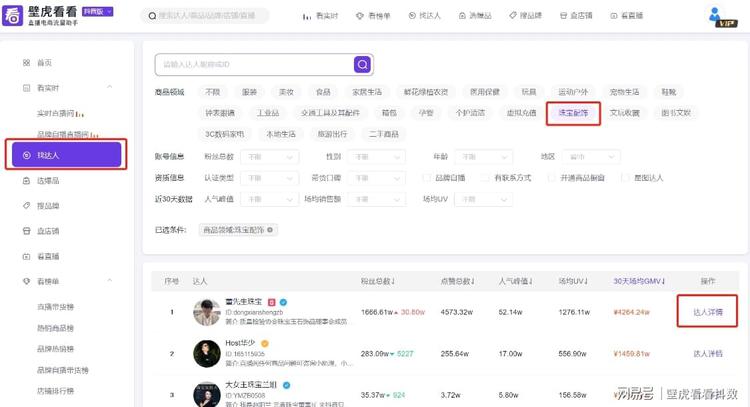Open the 年龄 dropdown
This screenshot has width=750, height=407.
[484, 157]
